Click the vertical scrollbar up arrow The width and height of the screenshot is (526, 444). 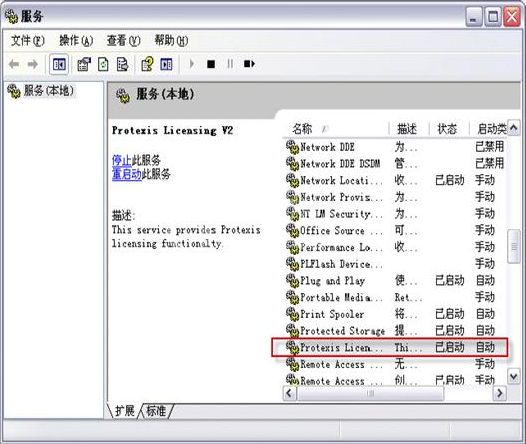pos(514,127)
